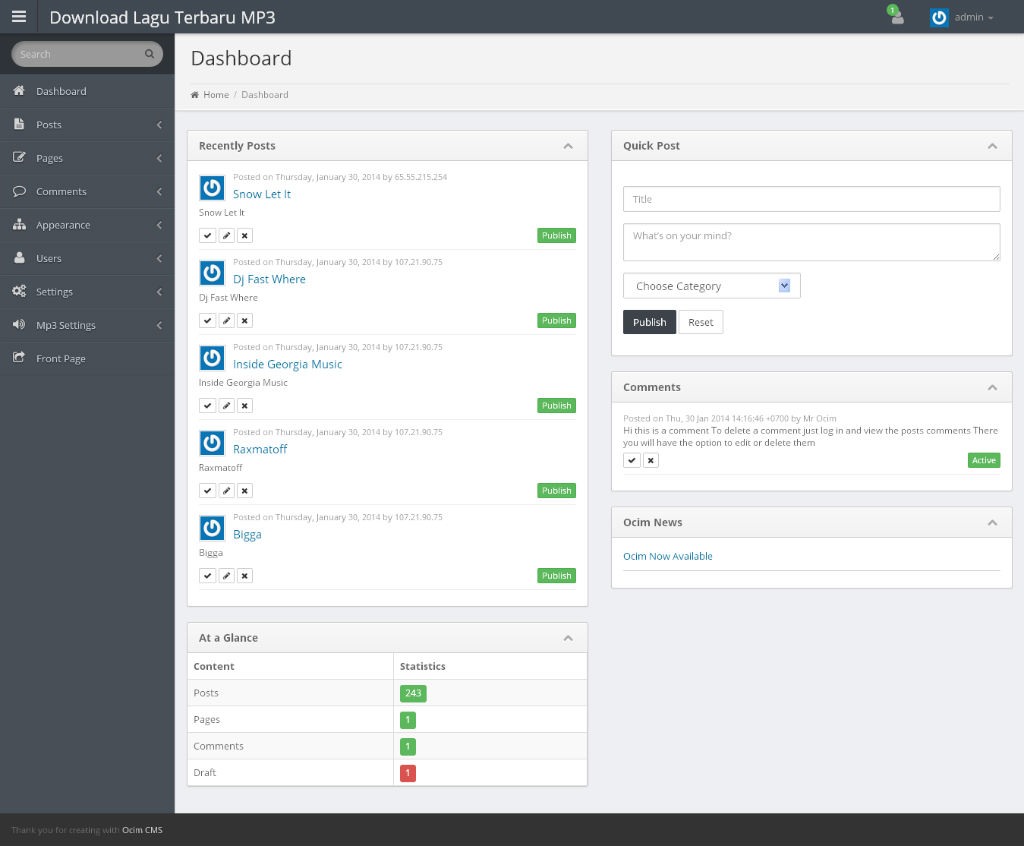Focus the Quick Post Title field
The image size is (1024, 846).
(811, 199)
